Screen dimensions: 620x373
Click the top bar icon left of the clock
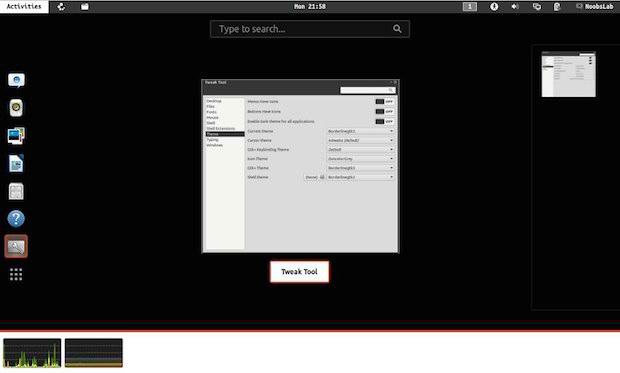pos(85,6)
